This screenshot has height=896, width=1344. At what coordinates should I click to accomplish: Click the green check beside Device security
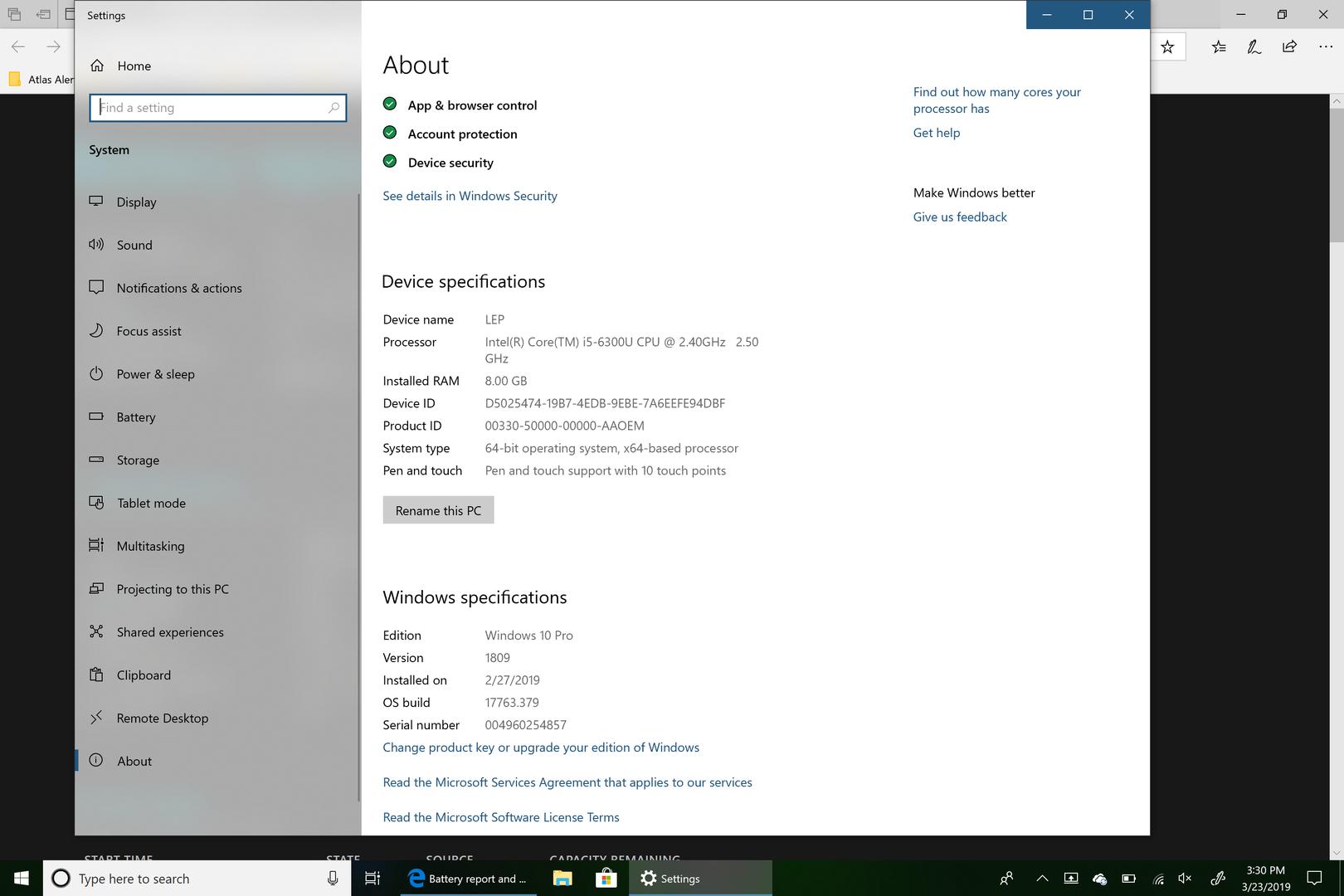click(x=390, y=161)
